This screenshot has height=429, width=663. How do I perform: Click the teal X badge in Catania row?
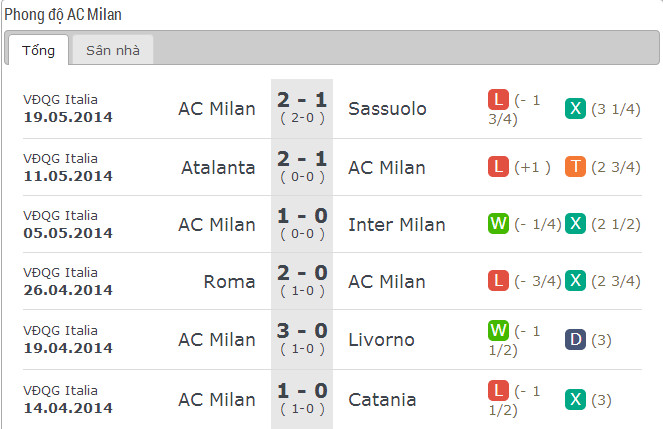575,399
